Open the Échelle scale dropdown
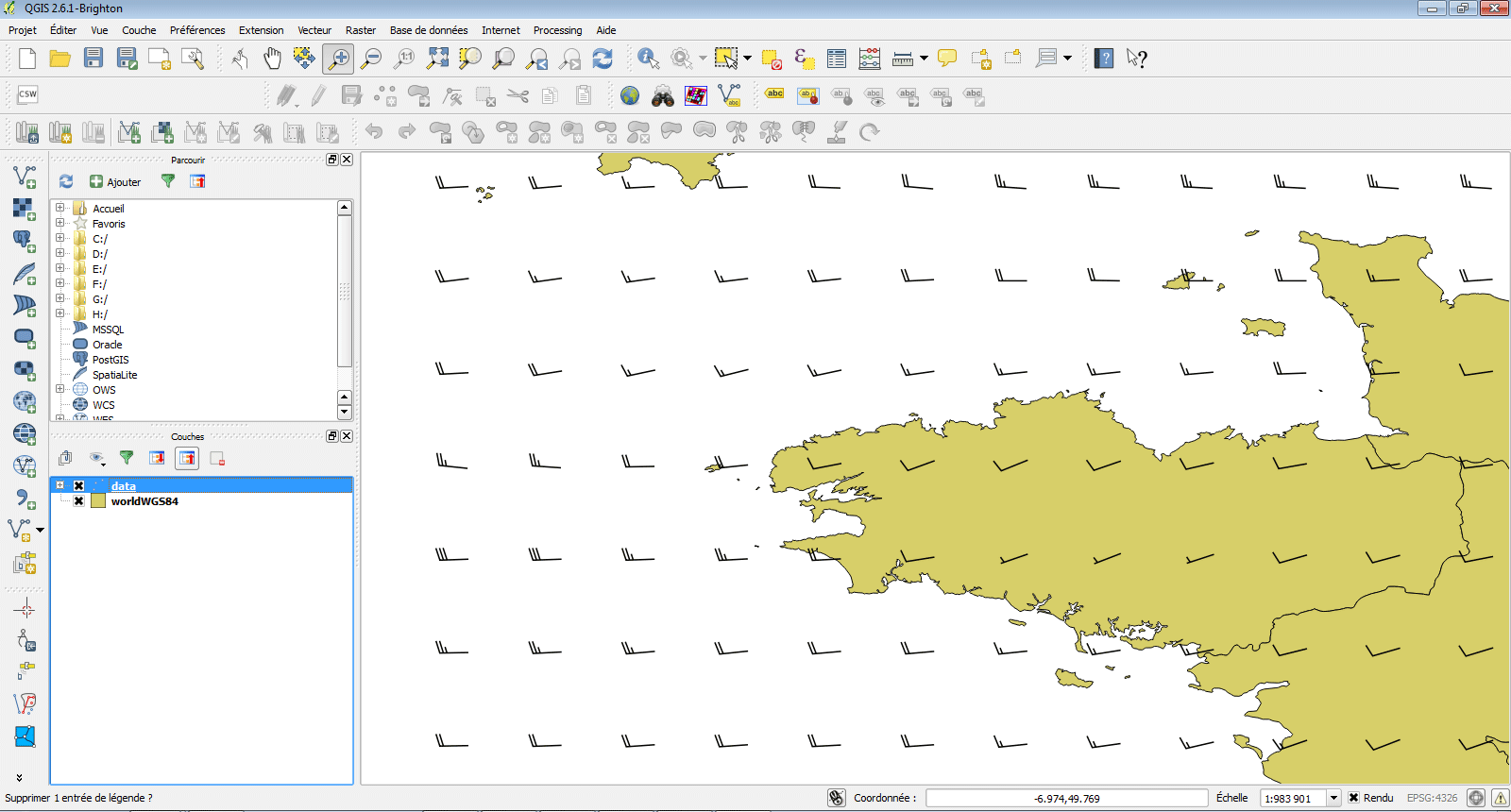 (x=1333, y=798)
